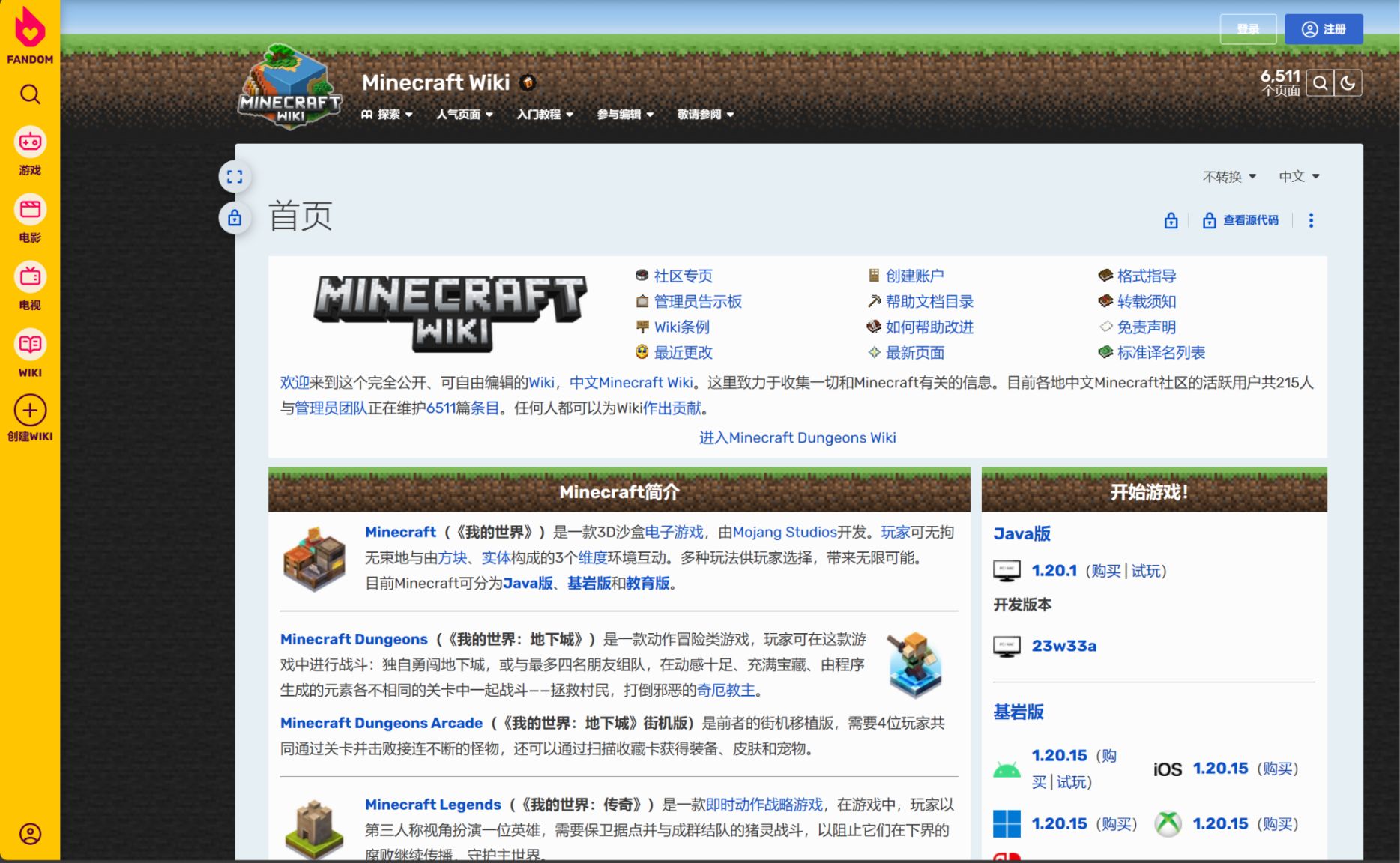The width and height of the screenshot is (1400, 863).
Task: Click the Minecraft Legends tower image
Action: pyautogui.click(x=315, y=829)
